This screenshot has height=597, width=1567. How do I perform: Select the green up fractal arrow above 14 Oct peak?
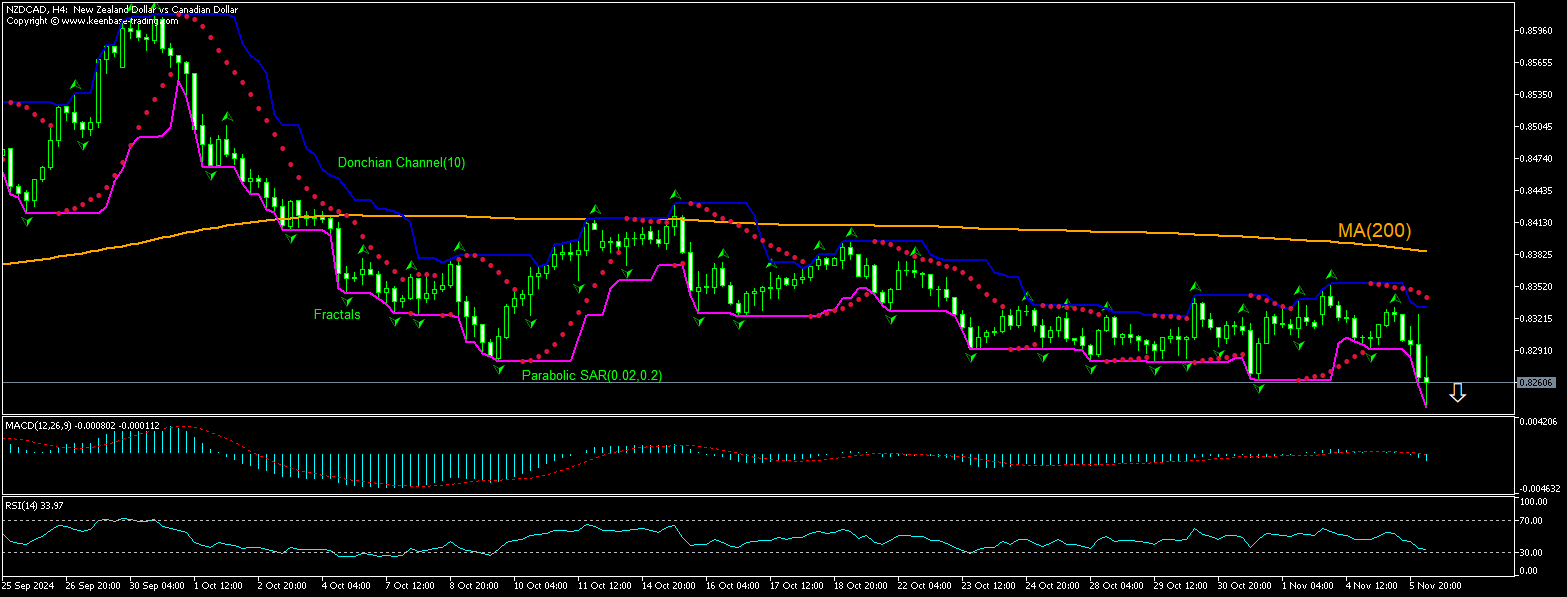676,192
